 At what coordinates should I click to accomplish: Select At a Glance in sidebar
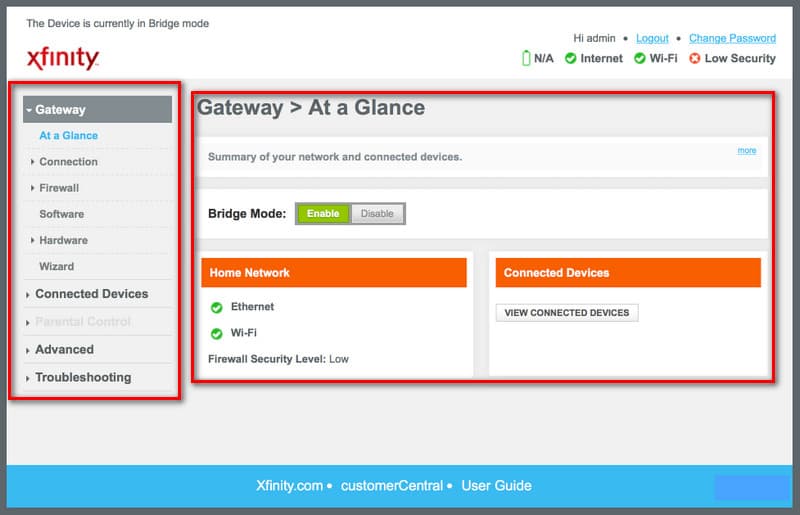pyautogui.click(x=68, y=136)
